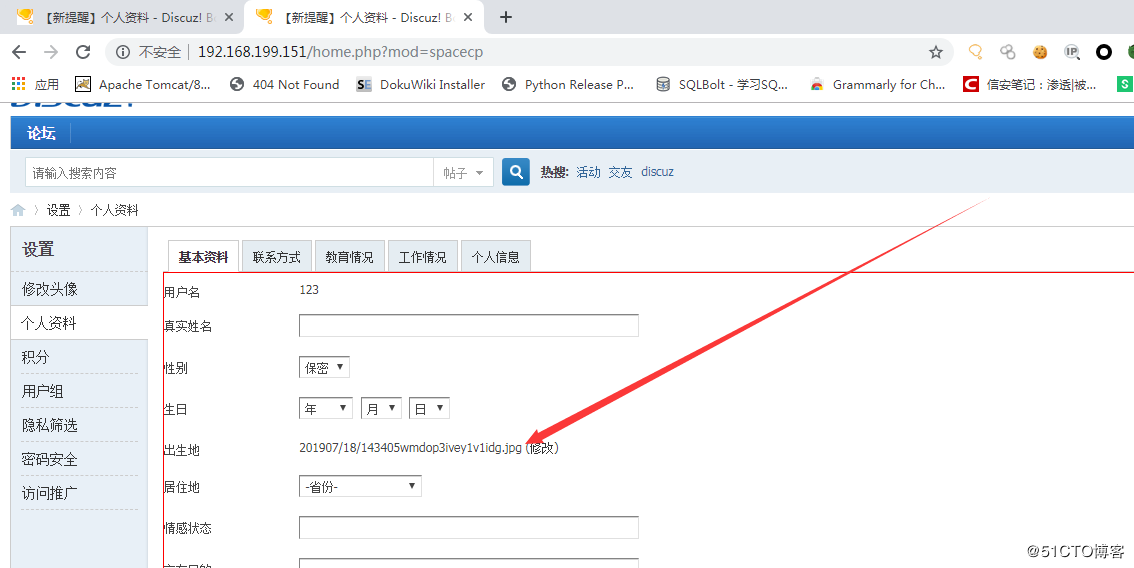Click the 修改 link next to 出生地

(542, 448)
